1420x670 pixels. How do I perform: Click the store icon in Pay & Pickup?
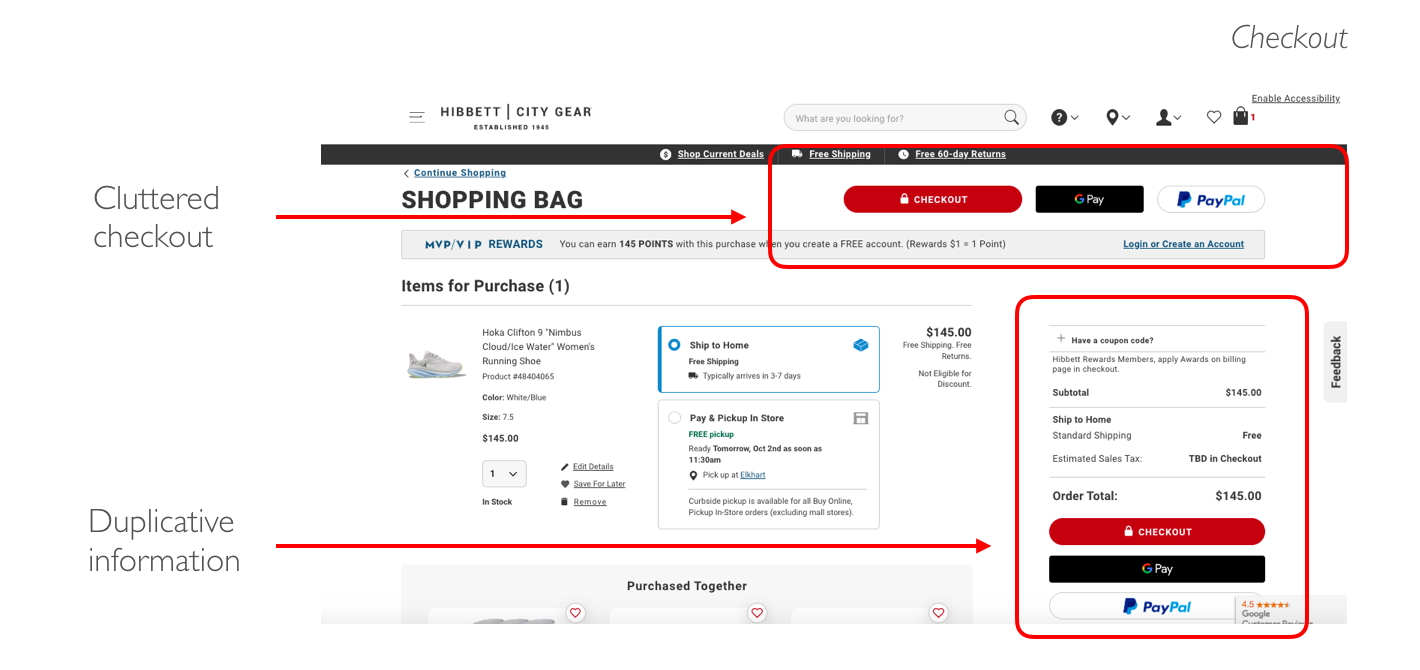(861, 418)
